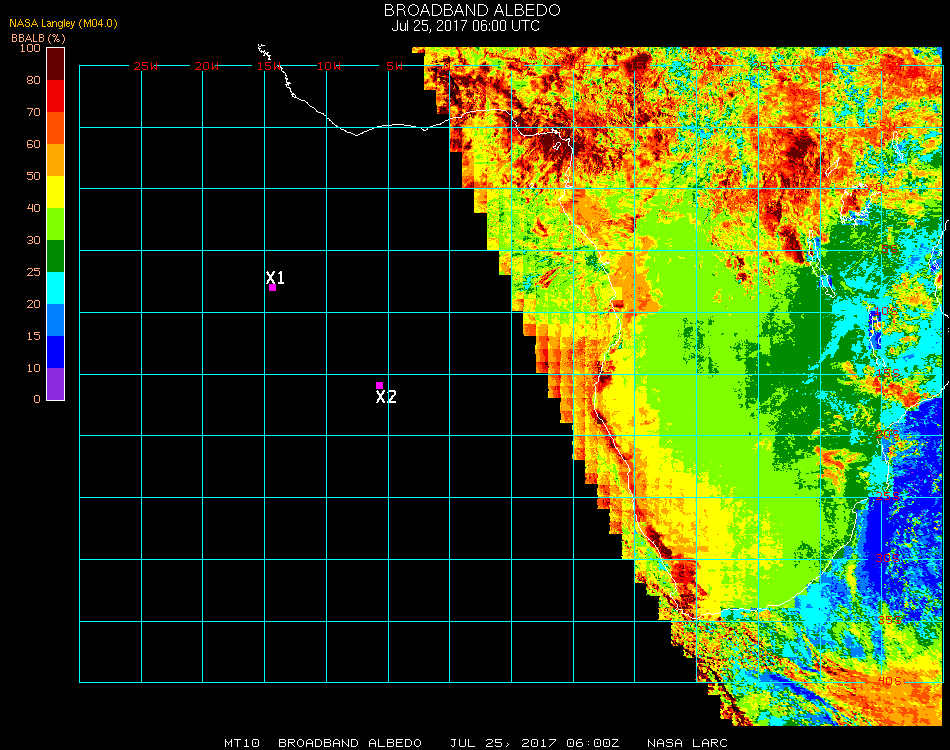Click the 30S latitude label

pos(889,557)
